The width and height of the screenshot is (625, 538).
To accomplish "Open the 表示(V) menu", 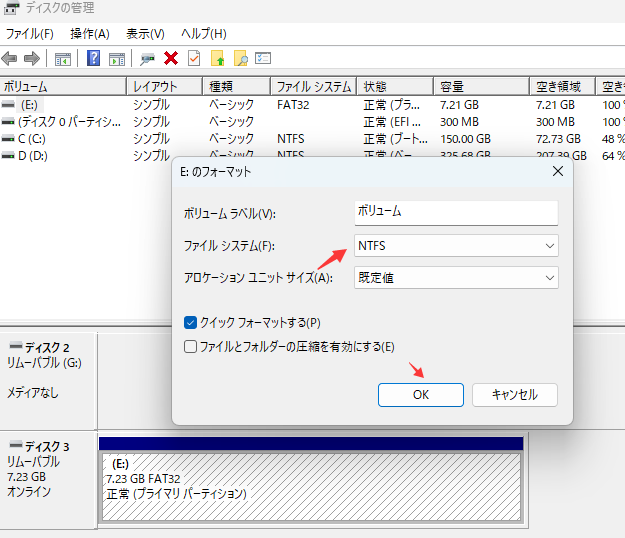I will [145, 34].
